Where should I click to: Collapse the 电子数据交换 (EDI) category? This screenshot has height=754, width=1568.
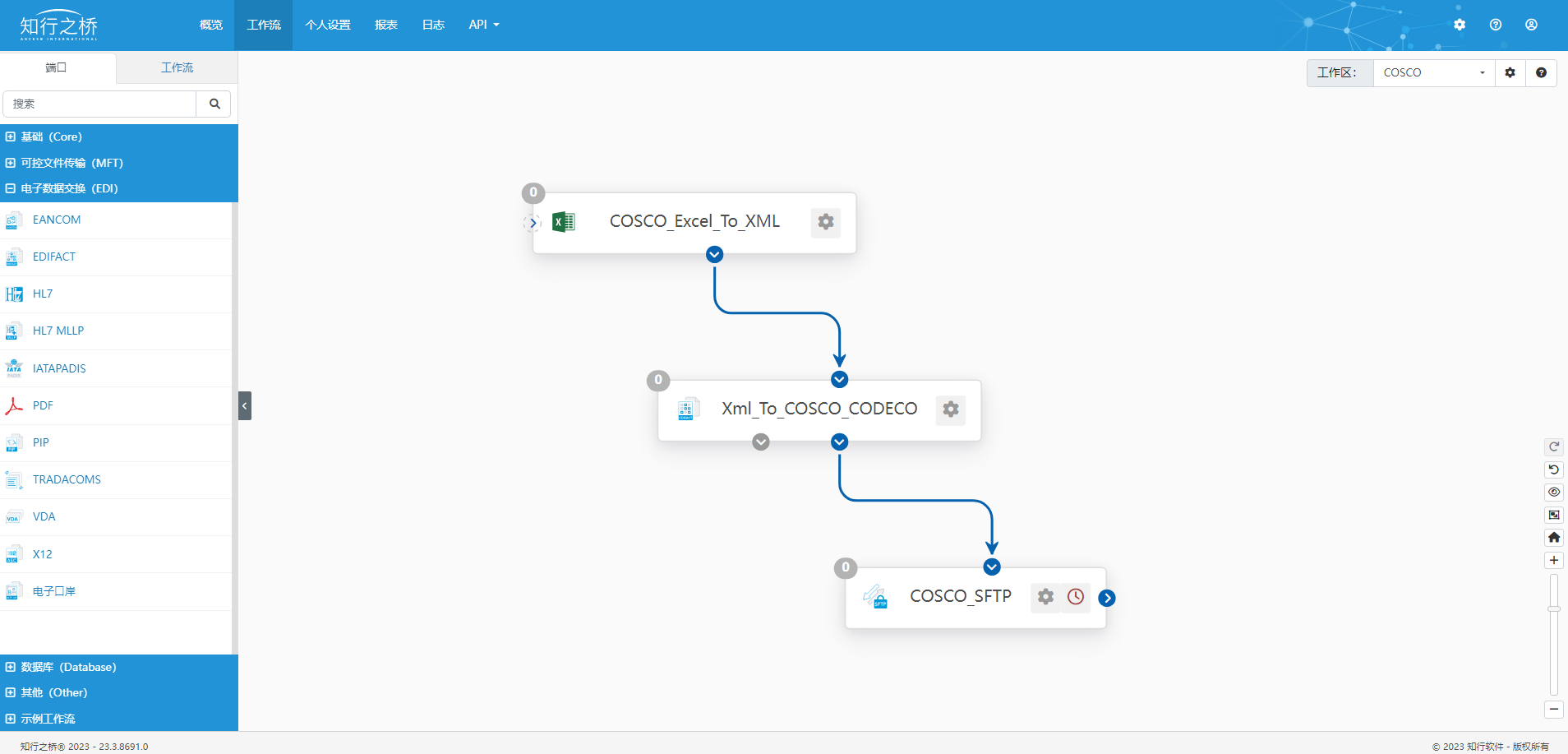[x=119, y=188]
